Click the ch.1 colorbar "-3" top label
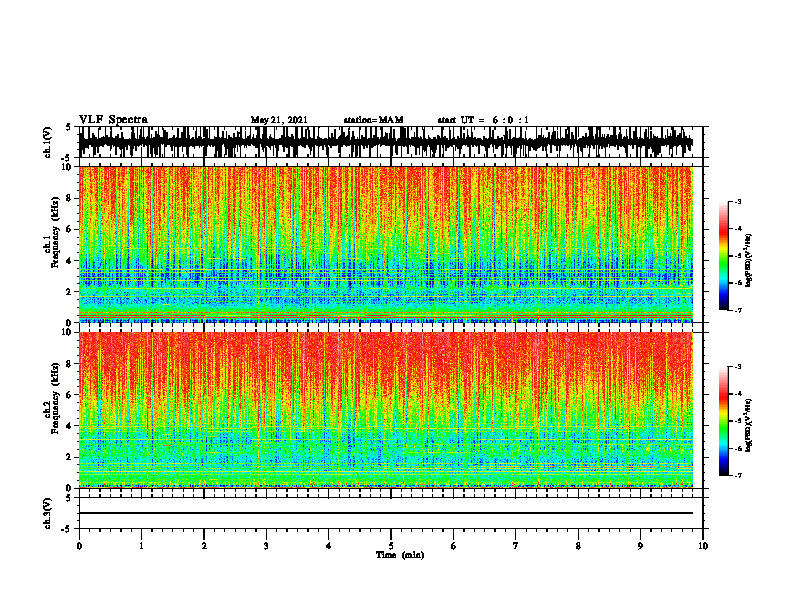The height and width of the screenshot is (612, 792). (x=738, y=202)
